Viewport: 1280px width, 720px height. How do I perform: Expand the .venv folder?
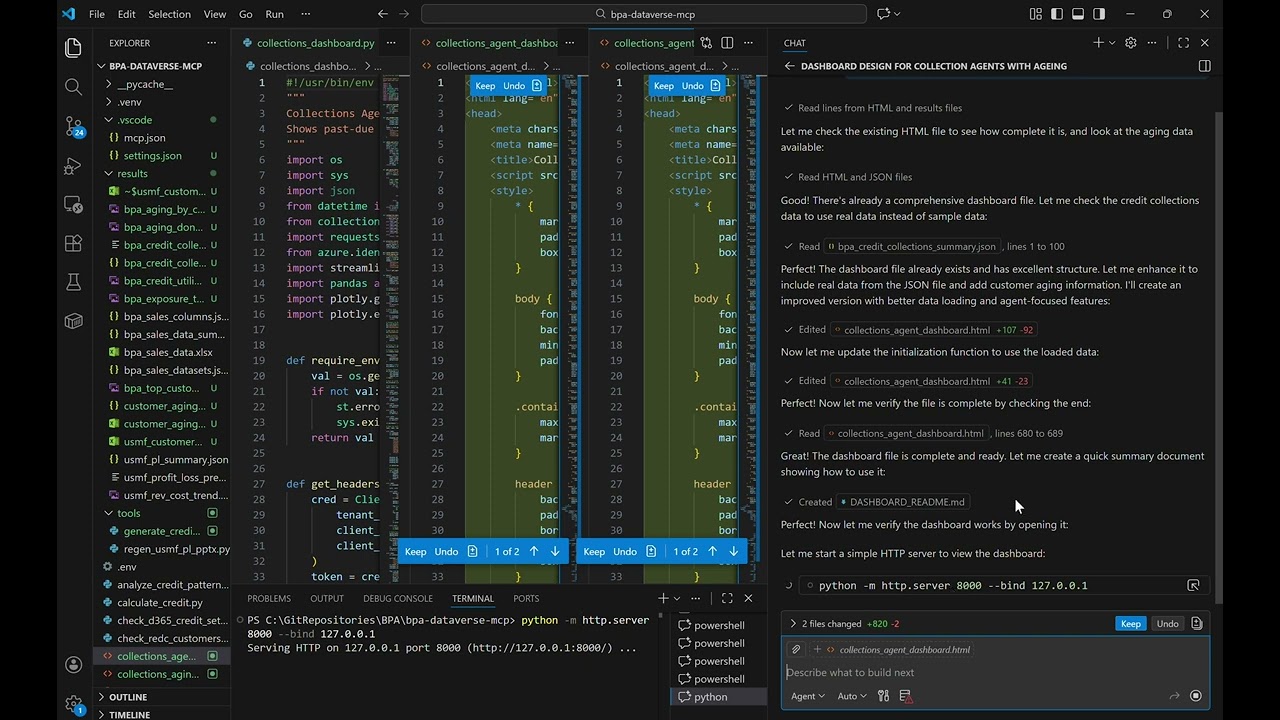[x=130, y=102]
